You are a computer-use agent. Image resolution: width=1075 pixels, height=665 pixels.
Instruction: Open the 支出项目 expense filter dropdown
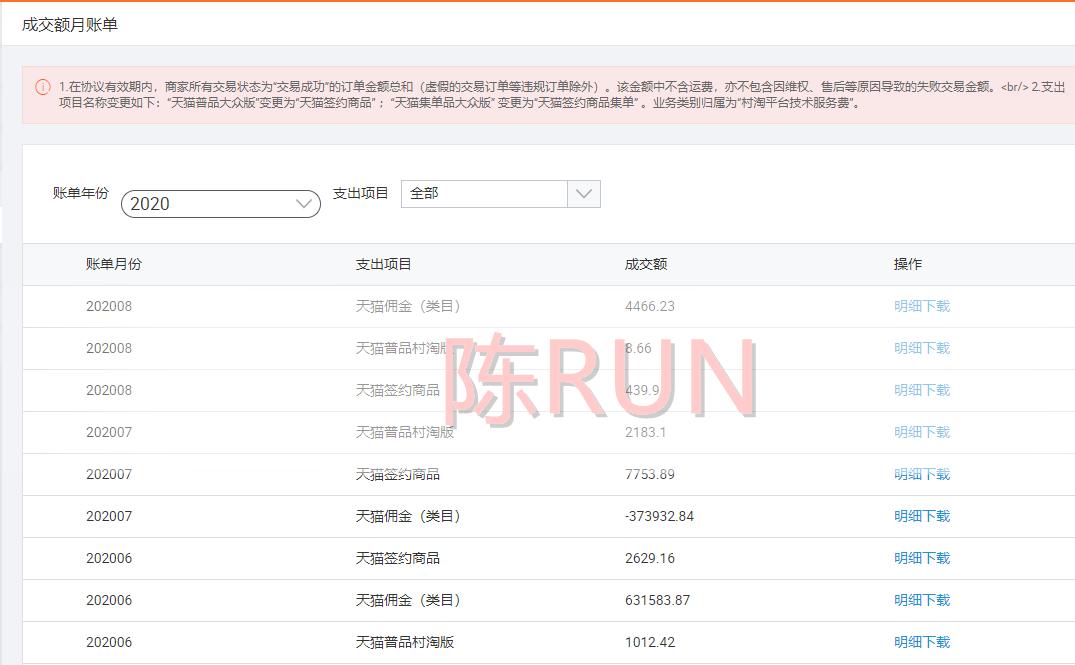500,193
